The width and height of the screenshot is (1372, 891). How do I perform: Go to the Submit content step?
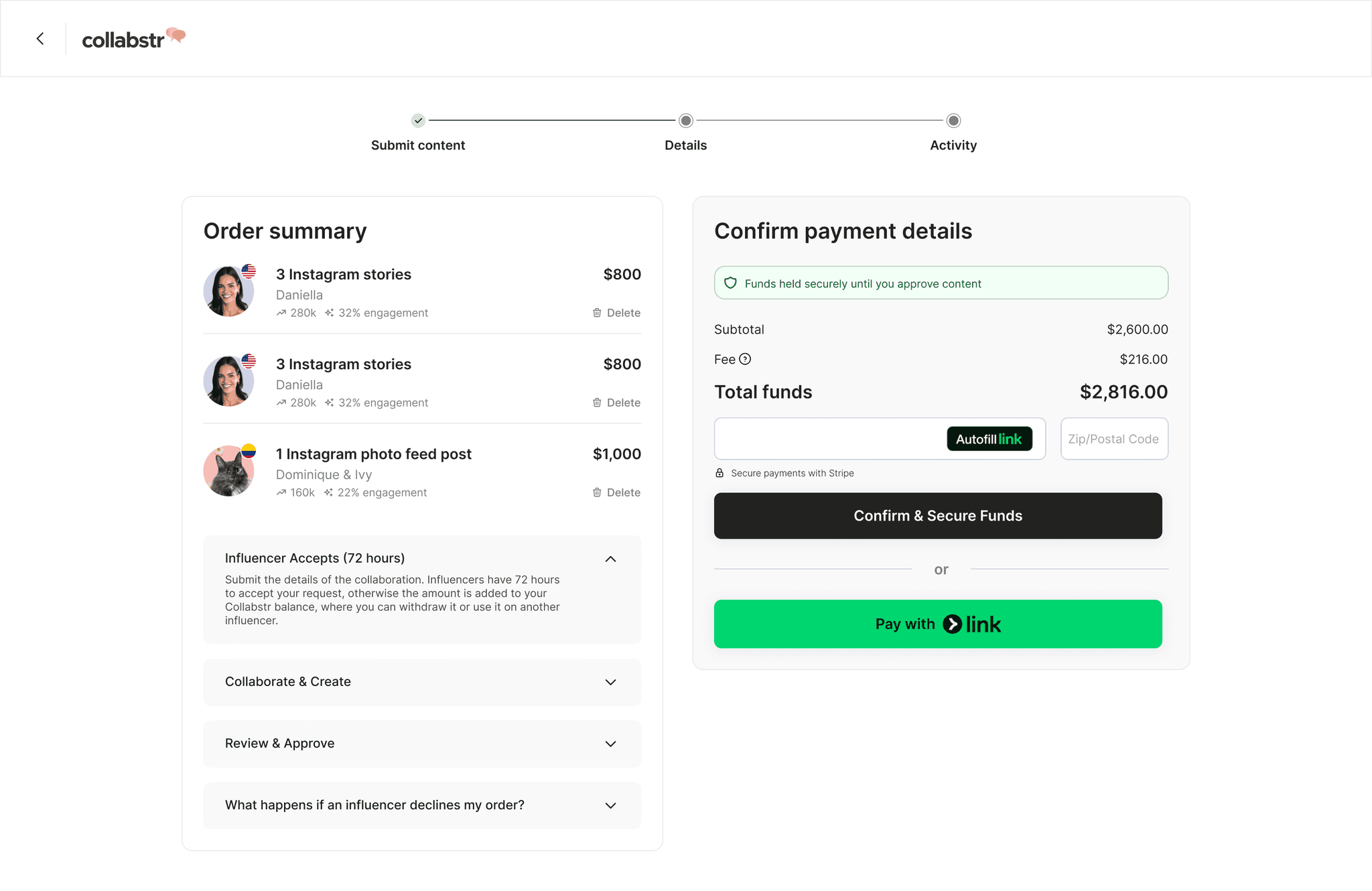418,121
